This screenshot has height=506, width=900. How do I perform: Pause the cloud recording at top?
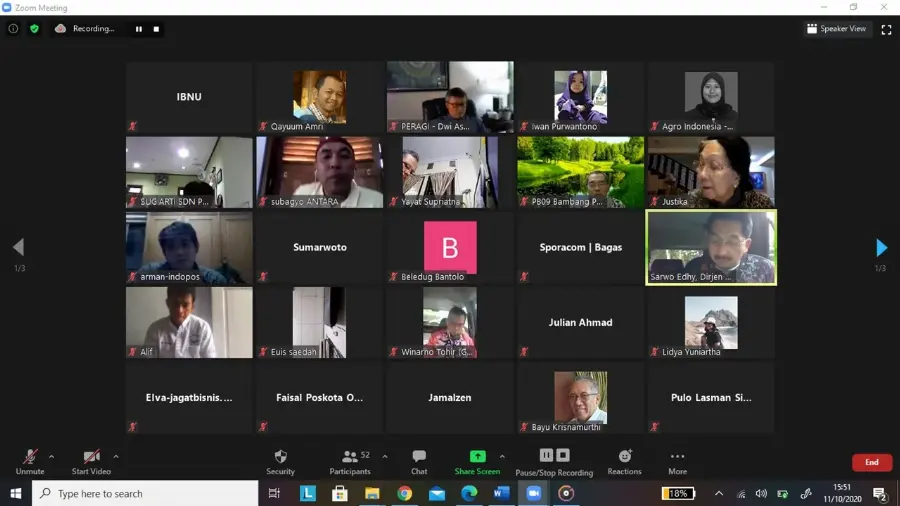click(x=139, y=29)
